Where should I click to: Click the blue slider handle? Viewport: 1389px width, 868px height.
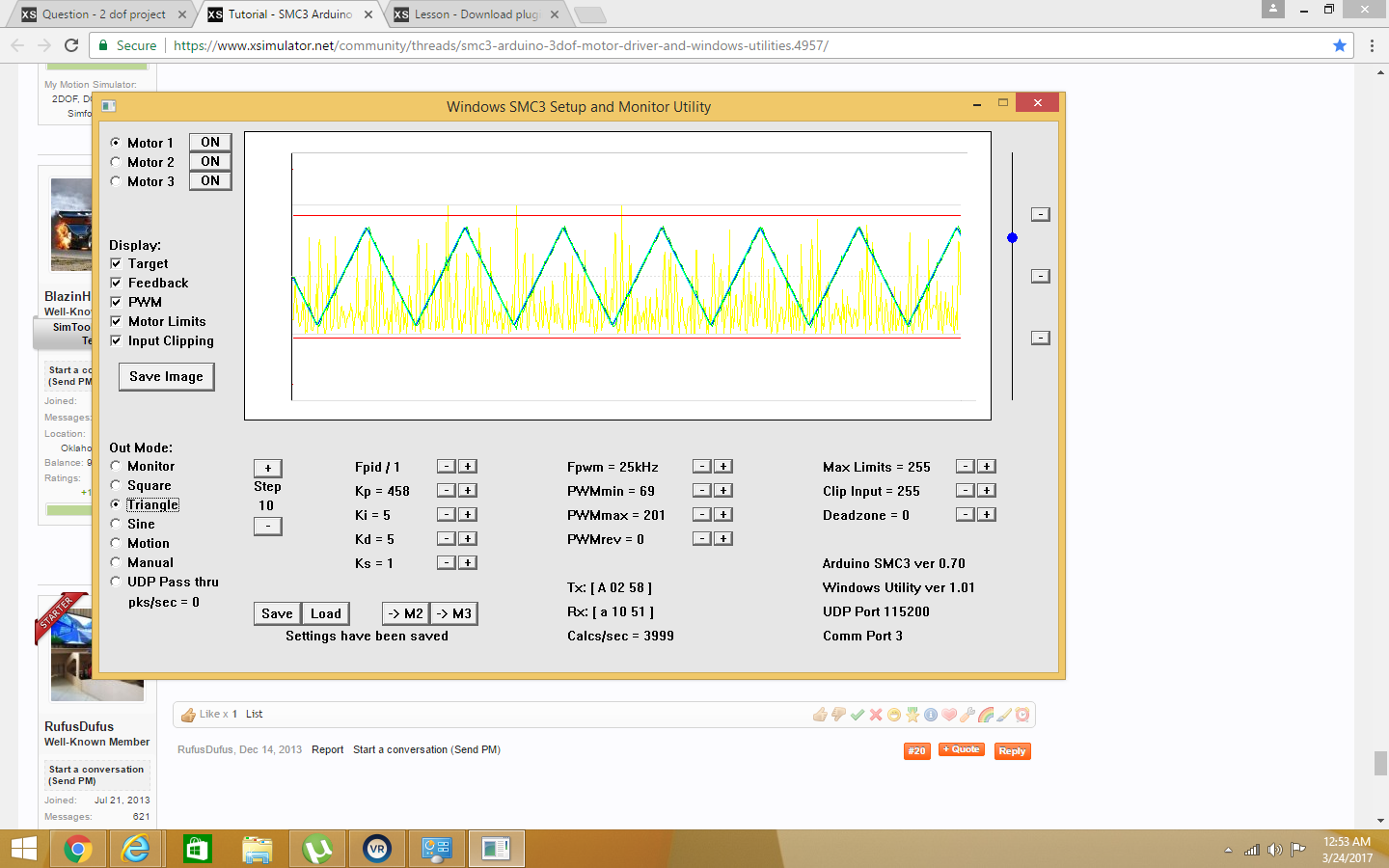1012,237
